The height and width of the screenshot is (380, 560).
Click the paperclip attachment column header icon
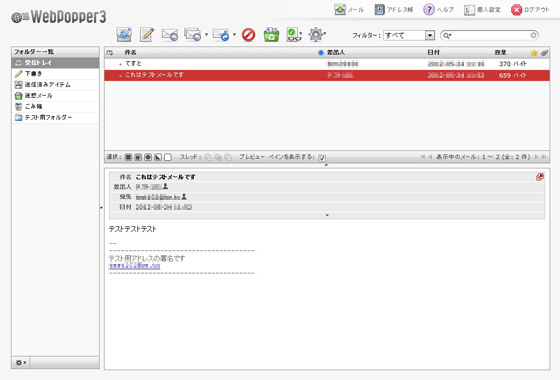pos(544,53)
